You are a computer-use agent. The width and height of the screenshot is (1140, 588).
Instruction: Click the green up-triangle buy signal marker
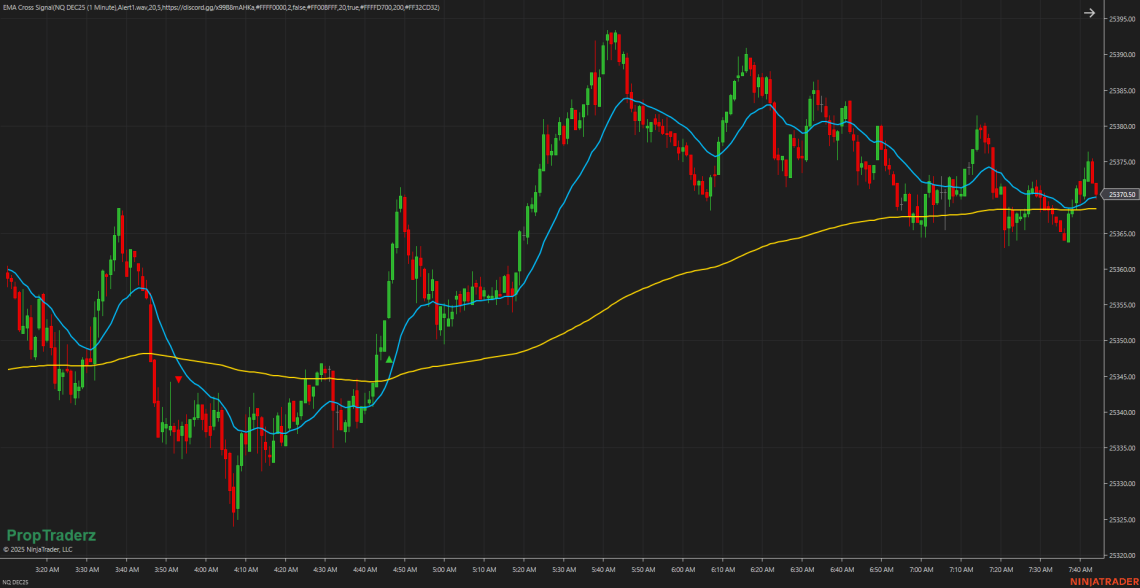(x=388, y=359)
